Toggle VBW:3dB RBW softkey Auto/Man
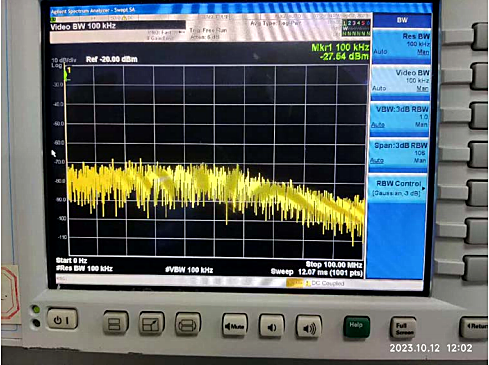 [399, 118]
